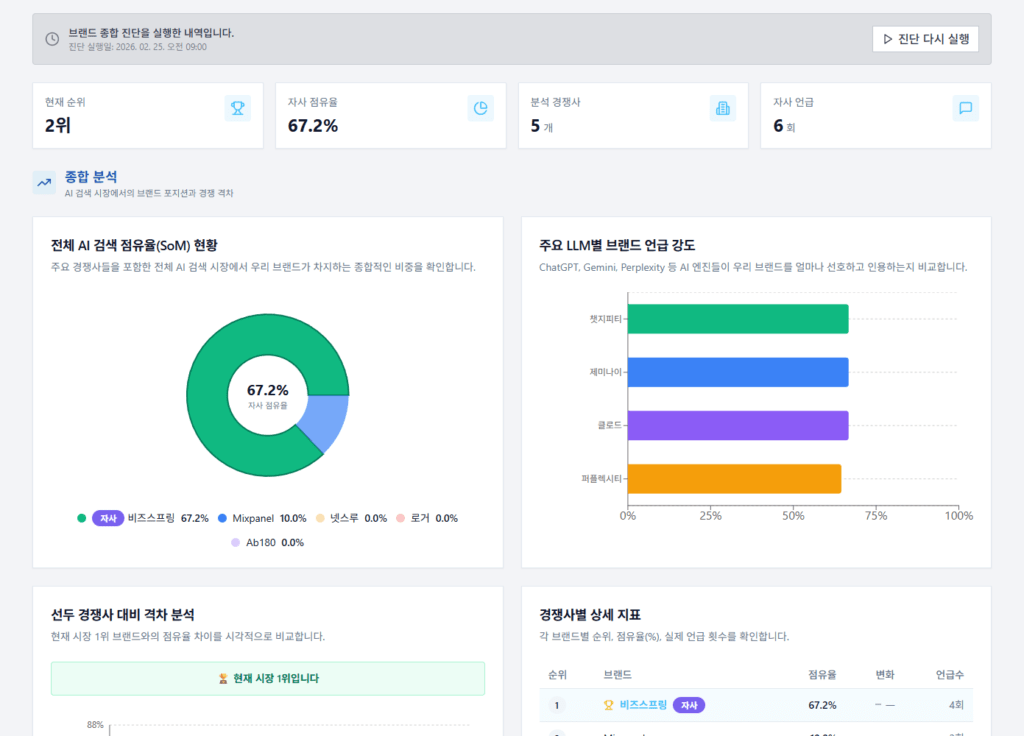Click the trophy icon on the 현재 순위 card
The image size is (1024, 736).
[x=237, y=109]
